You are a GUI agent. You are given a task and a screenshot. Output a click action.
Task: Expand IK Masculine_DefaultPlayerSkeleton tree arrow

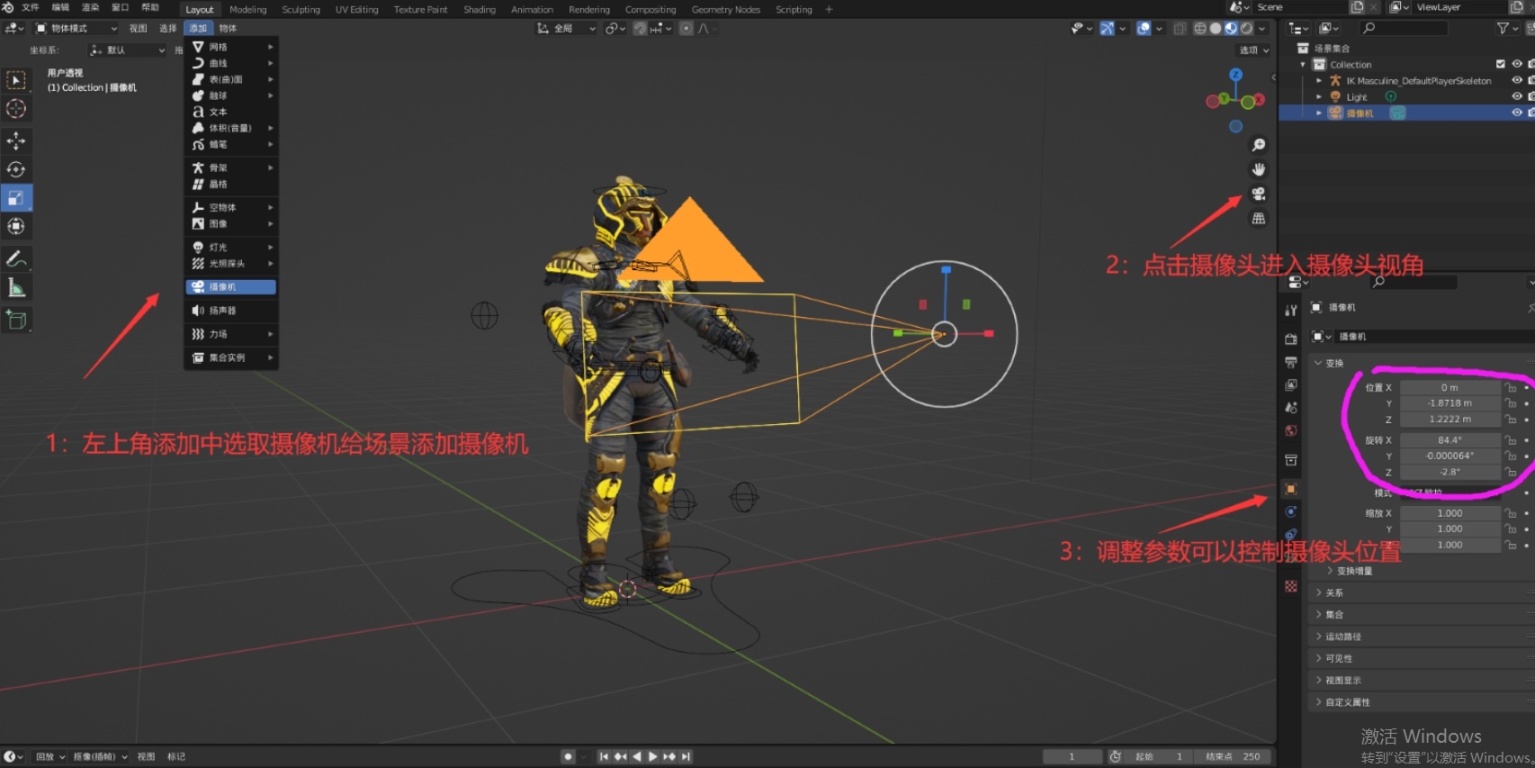point(1319,80)
